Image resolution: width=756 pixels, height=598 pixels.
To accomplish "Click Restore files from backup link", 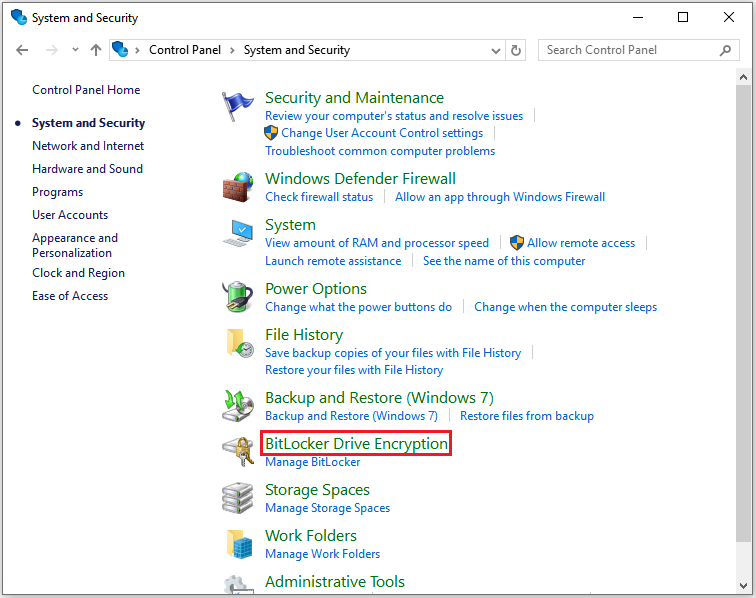I will pyautogui.click(x=526, y=416).
